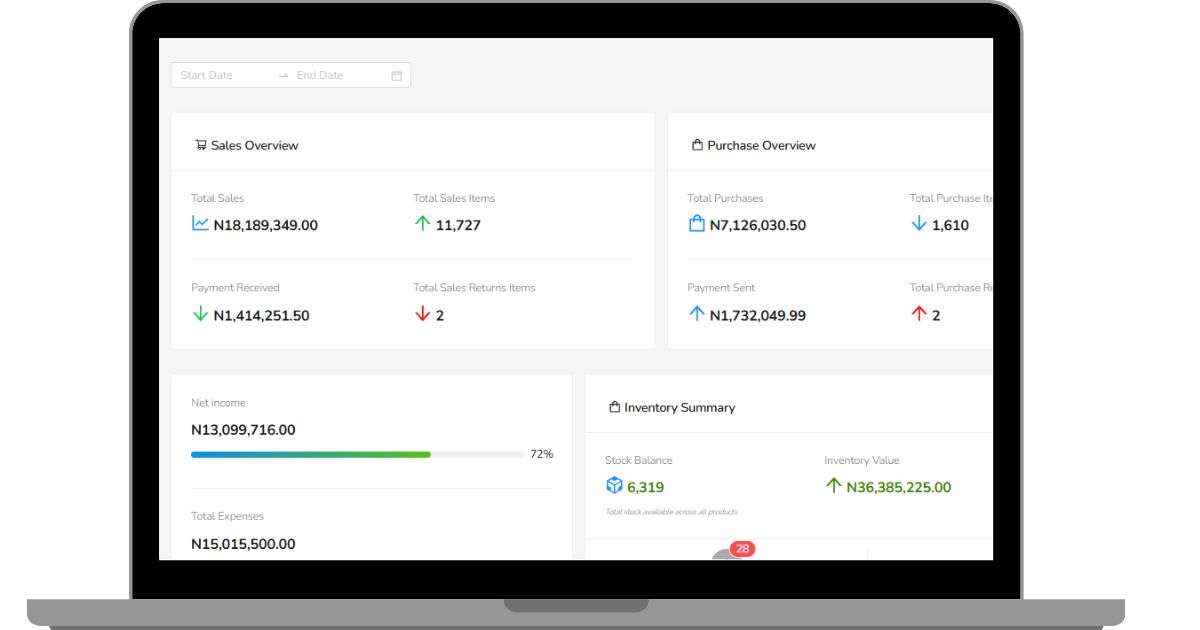Image resolution: width=1200 pixels, height=630 pixels.
Task: Click the Net income label
Action: coord(218,403)
